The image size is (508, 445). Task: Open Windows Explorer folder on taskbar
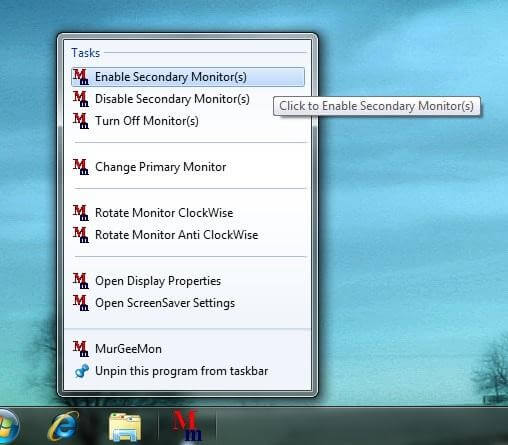[x=125, y=427]
